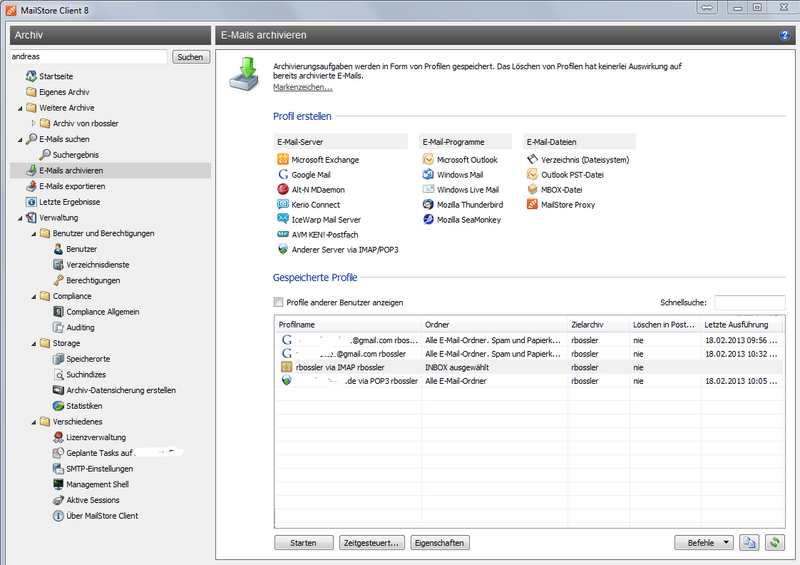Screen dimensions: 800x565
Task: Click the Outlook PST-Datei icon
Action: [532, 175]
